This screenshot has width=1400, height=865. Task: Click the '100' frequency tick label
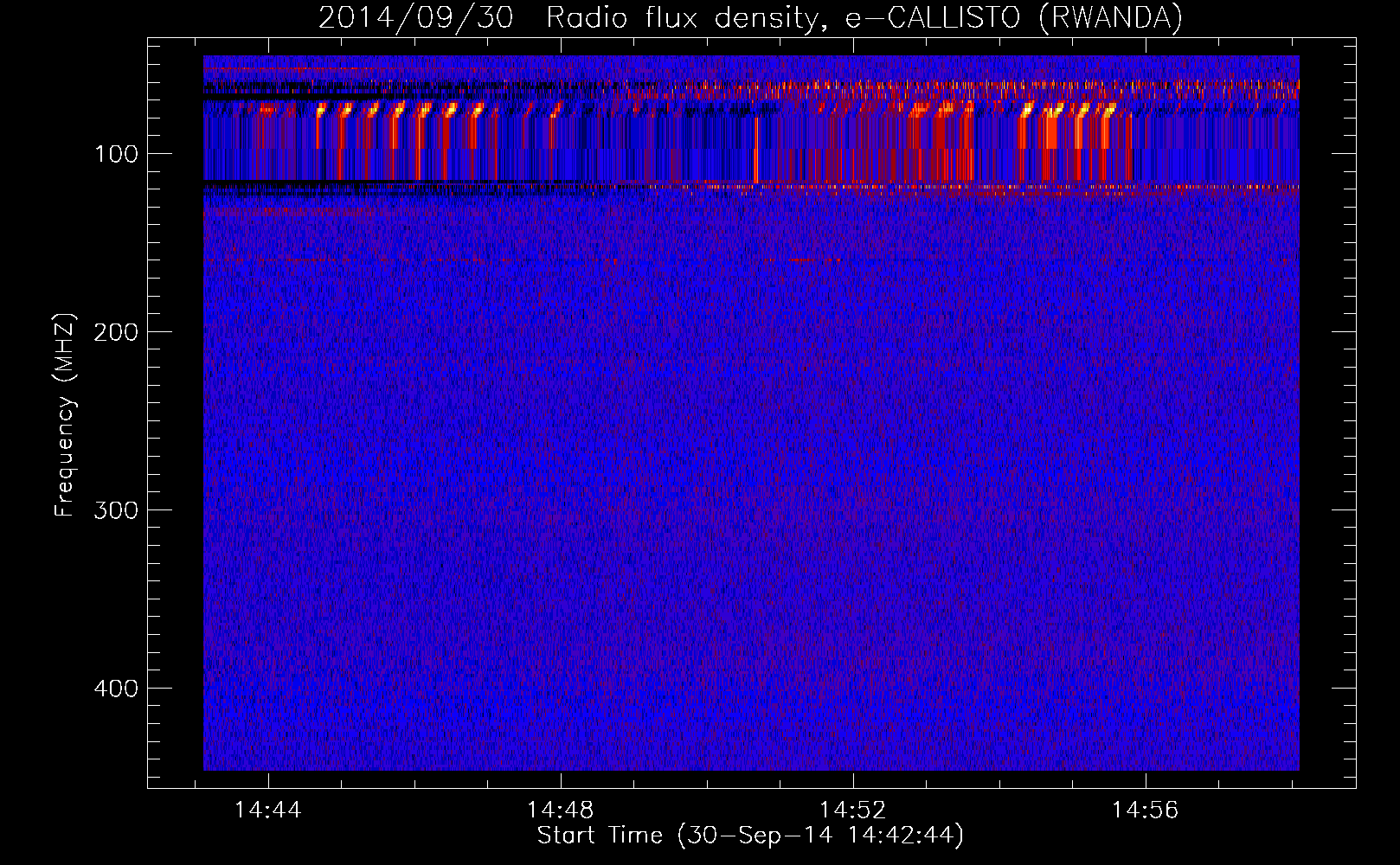(116, 154)
